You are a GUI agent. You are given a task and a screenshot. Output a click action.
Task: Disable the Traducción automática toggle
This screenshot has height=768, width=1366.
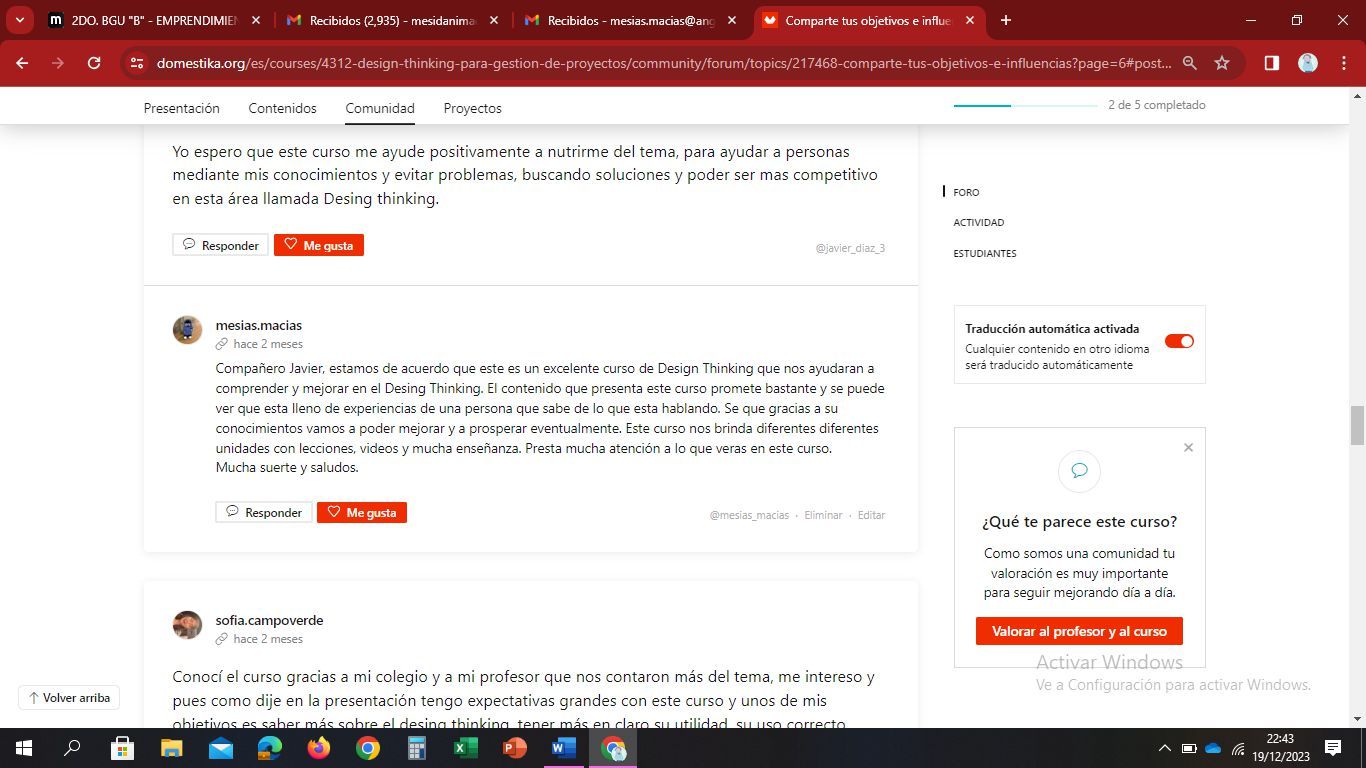click(1180, 341)
